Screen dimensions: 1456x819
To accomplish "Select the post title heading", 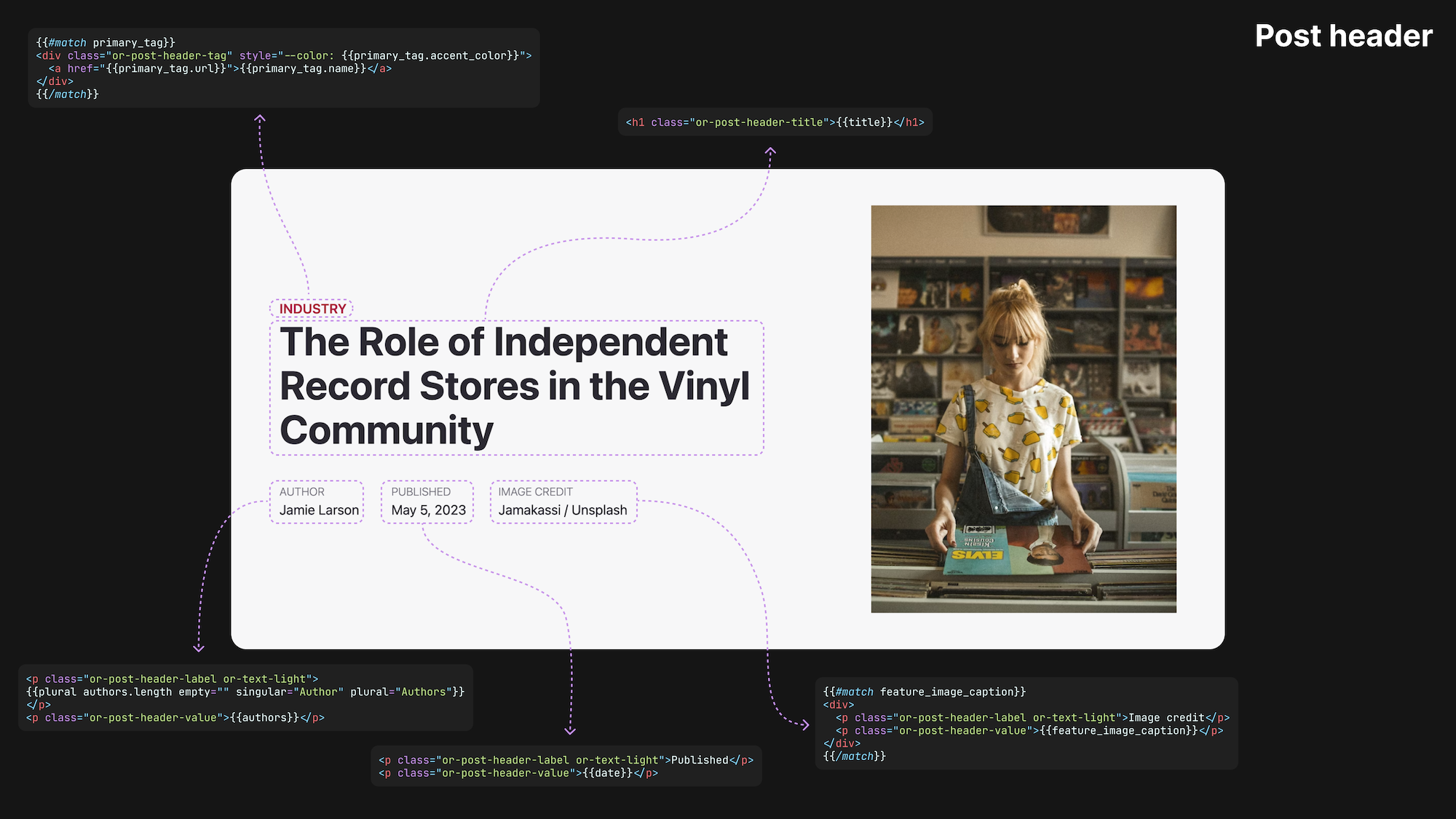I will (x=515, y=386).
